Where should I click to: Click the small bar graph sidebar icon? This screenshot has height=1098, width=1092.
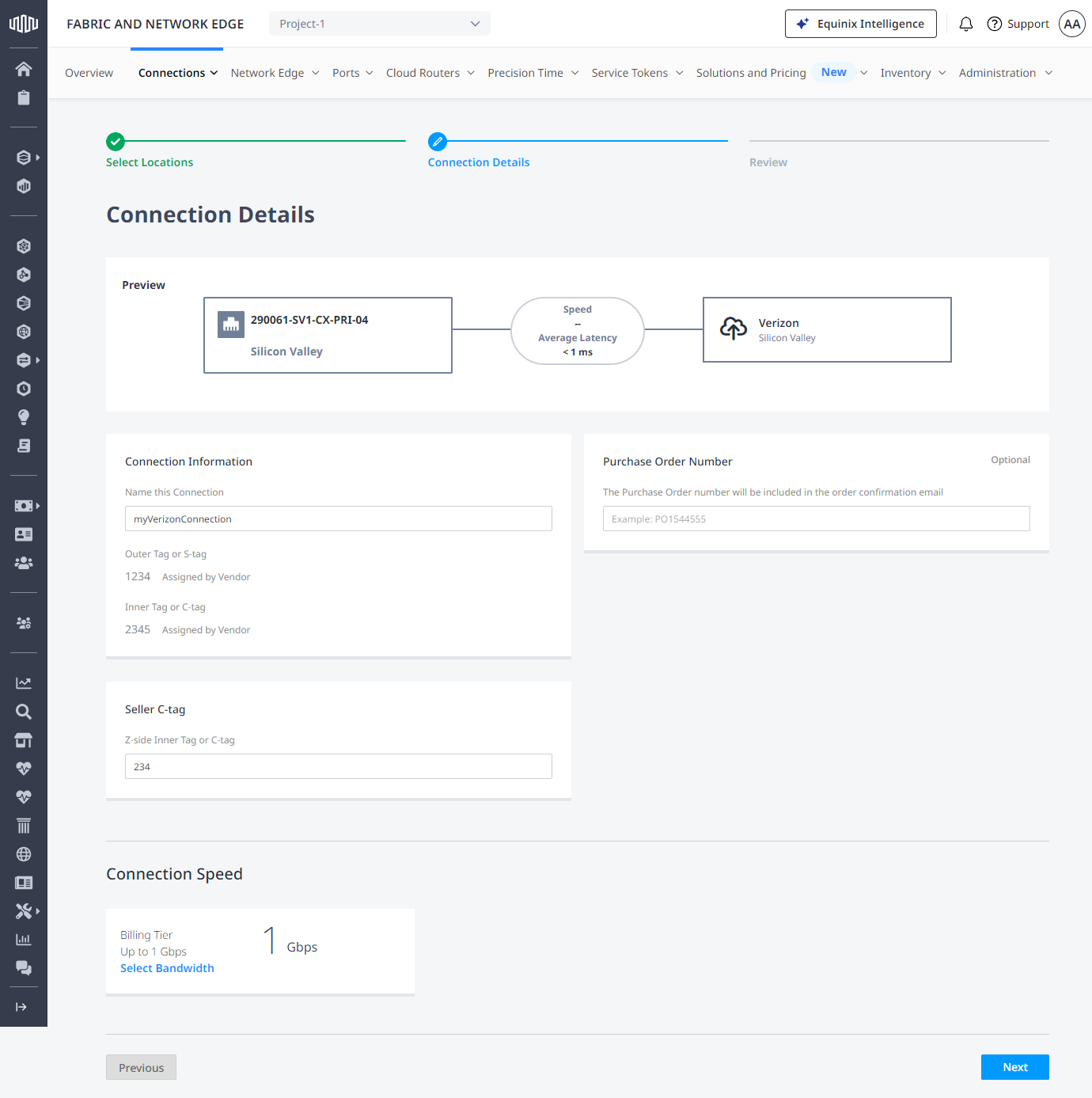click(24, 940)
